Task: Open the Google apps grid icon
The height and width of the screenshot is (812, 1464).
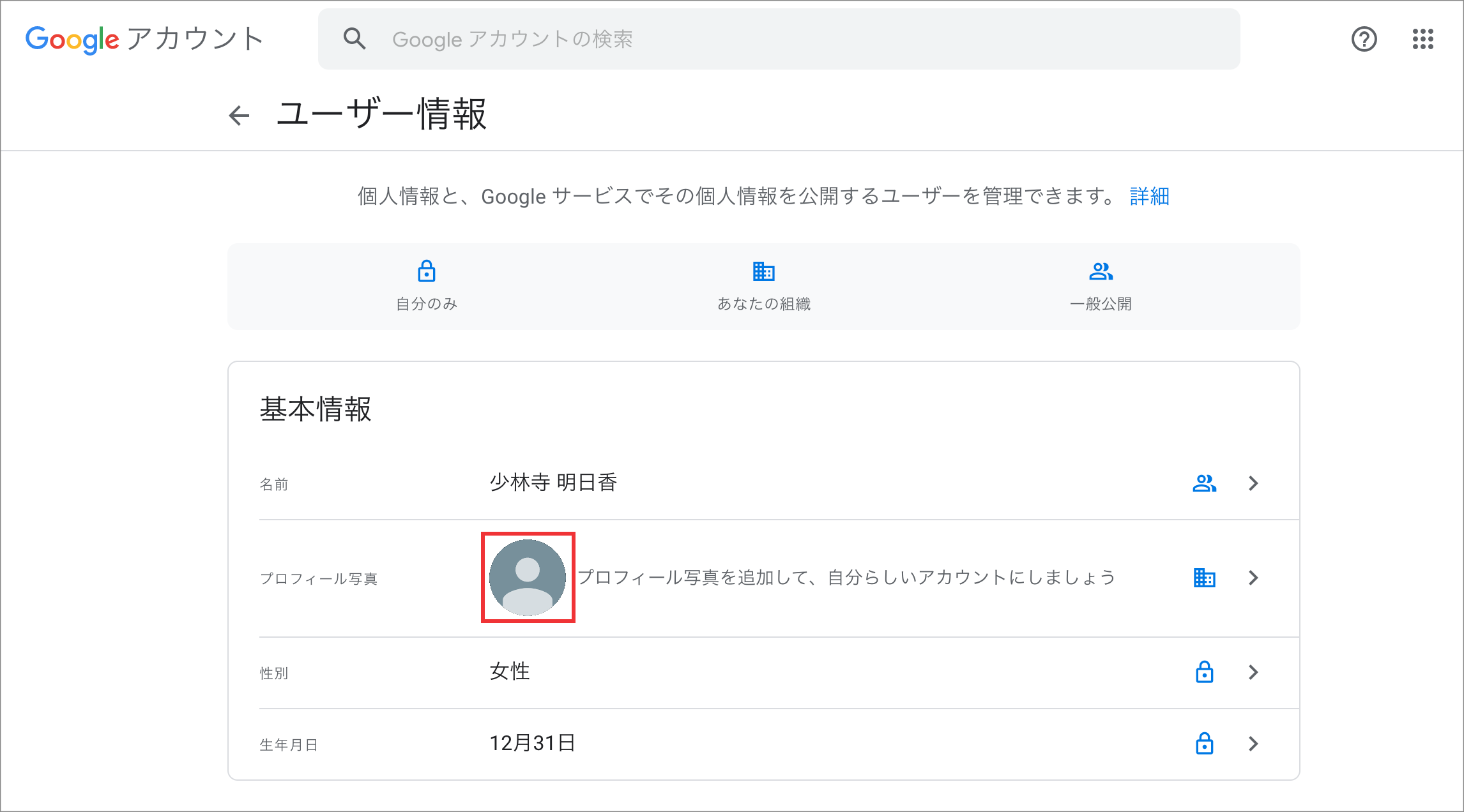Action: coord(1422,39)
